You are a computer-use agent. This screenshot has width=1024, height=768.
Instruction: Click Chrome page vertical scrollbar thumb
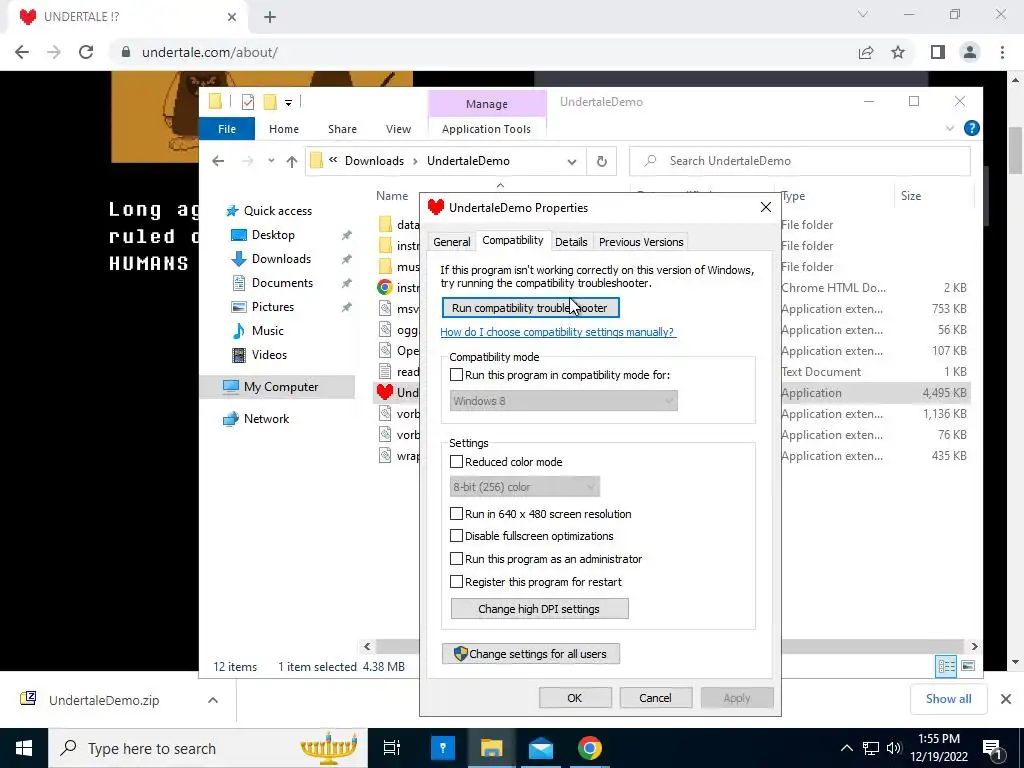coord(1016,150)
